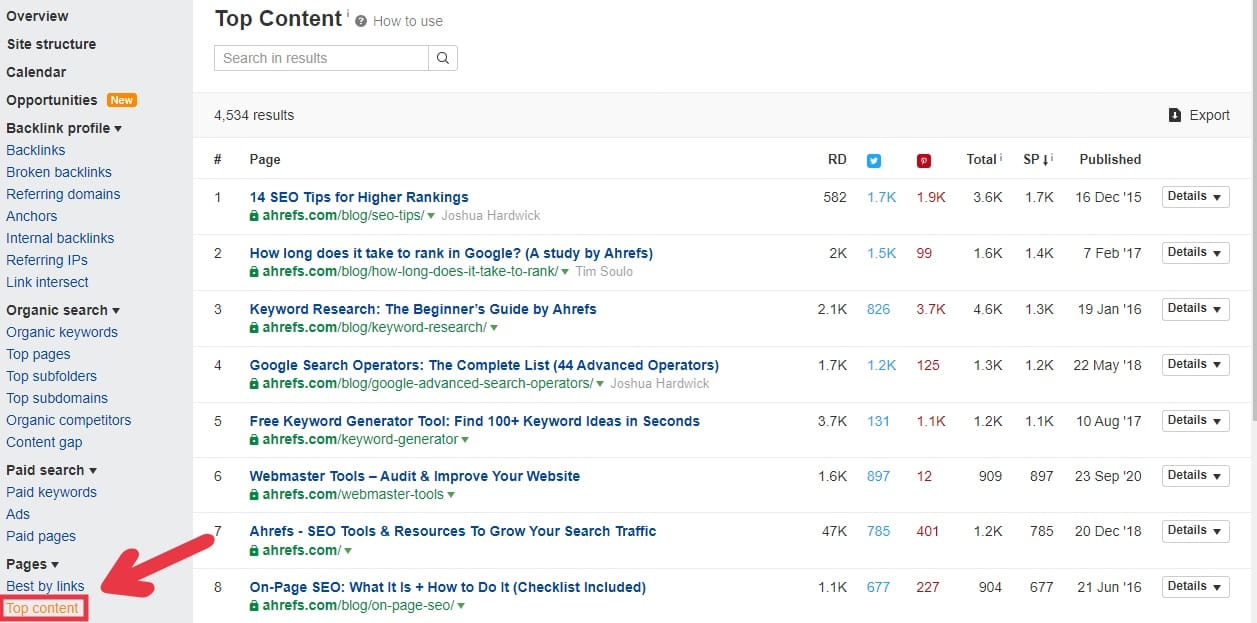Open Calendar in the sidebar
Image resolution: width=1257 pixels, height=623 pixels.
coord(36,72)
